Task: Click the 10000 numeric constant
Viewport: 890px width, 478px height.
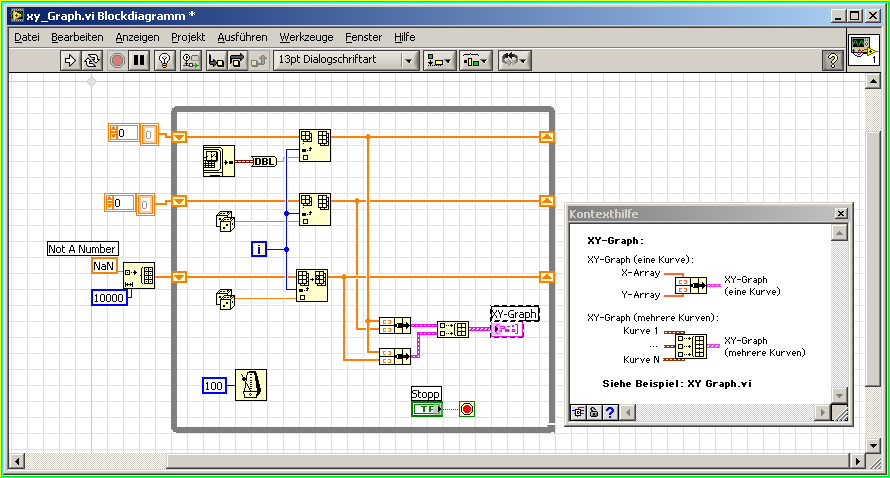Action: click(x=109, y=298)
